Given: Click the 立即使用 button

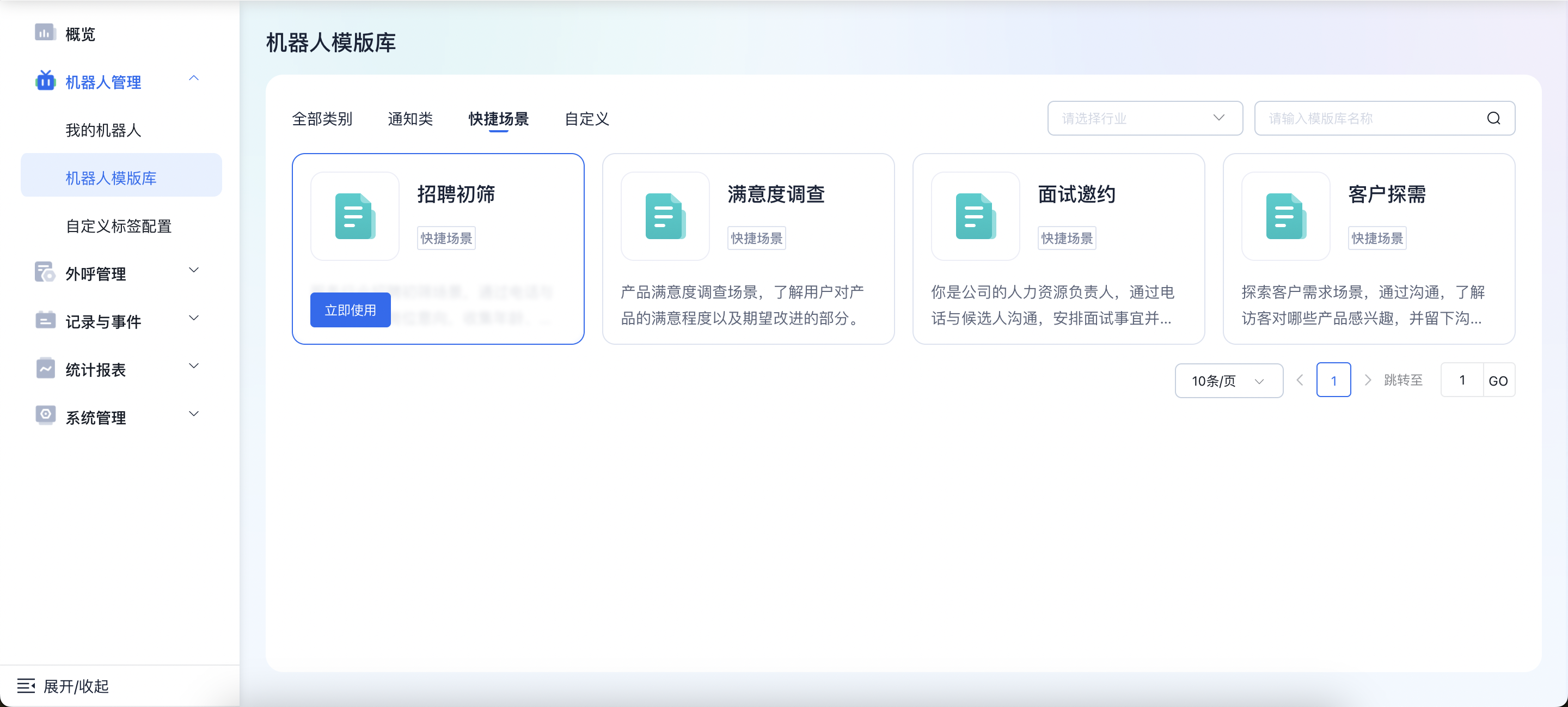Looking at the screenshot, I should [x=350, y=310].
